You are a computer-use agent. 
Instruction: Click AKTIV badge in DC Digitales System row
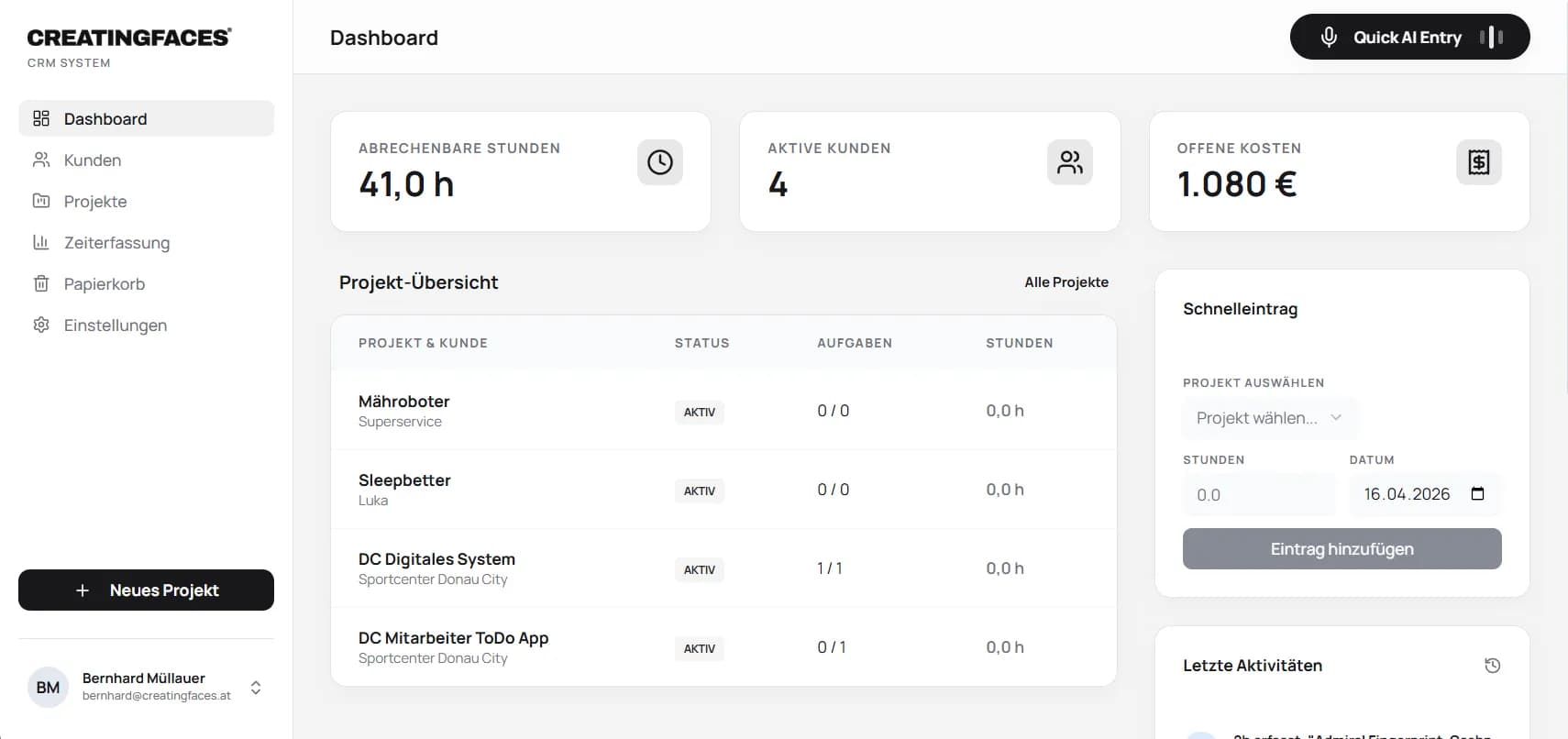700,569
